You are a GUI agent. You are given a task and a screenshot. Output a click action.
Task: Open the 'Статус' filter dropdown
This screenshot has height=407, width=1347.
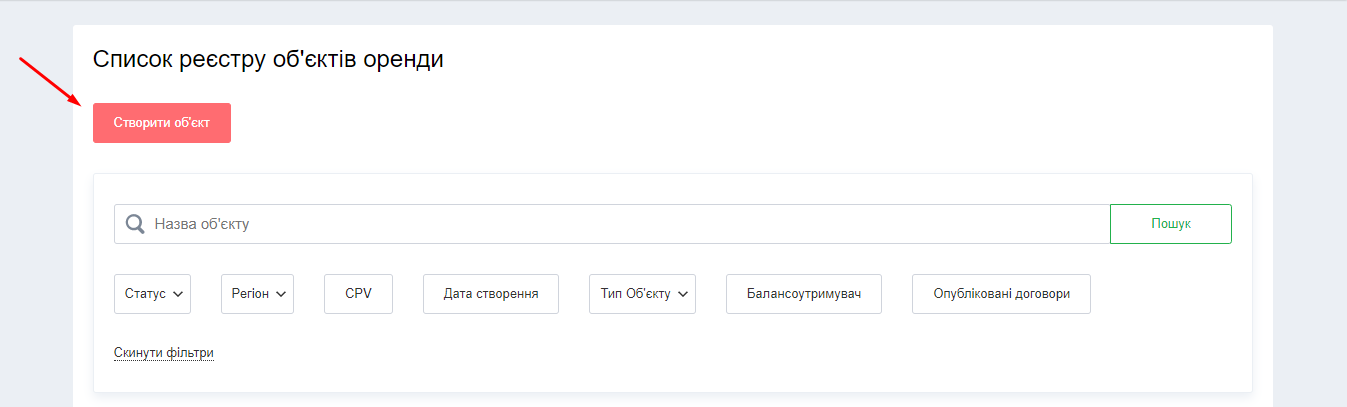pos(152,294)
